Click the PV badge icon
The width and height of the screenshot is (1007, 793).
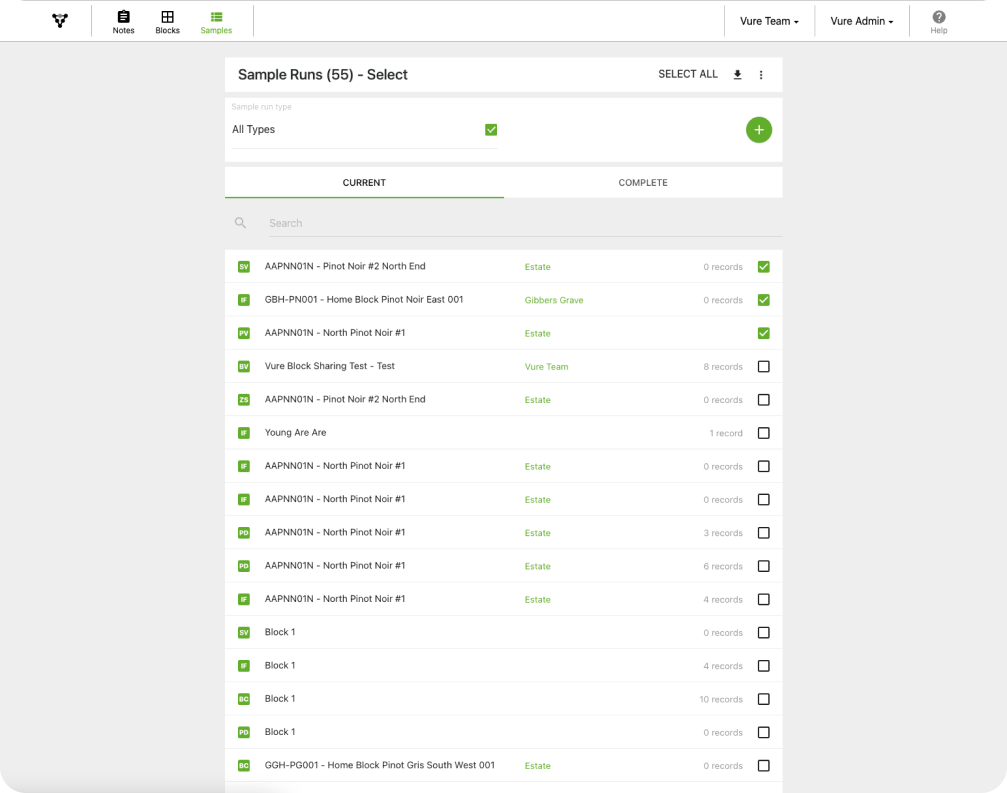(244, 333)
